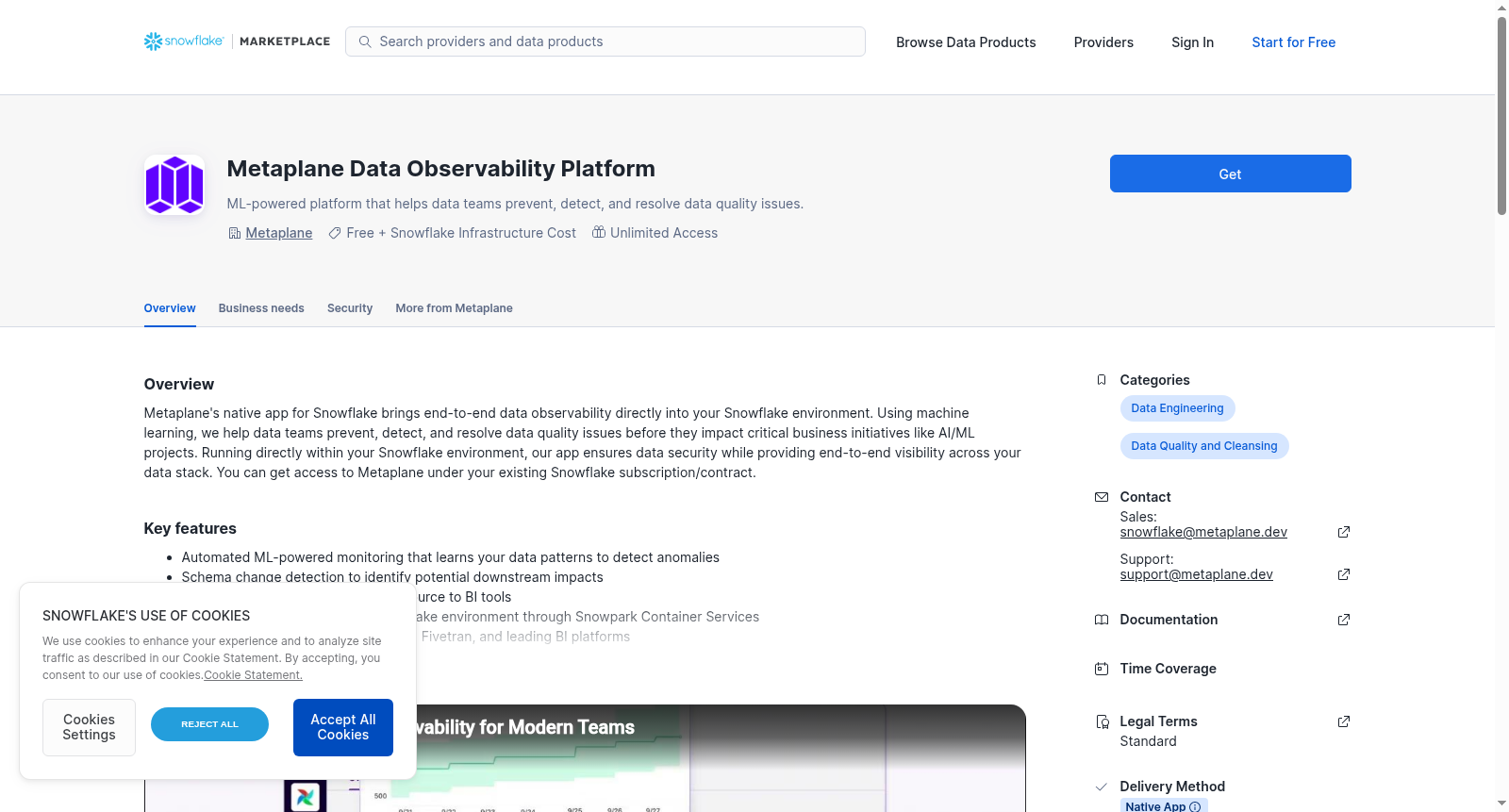Click the scrollbar down arrow
This screenshot has width=1509, height=812.
click(x=1501, y=804)
